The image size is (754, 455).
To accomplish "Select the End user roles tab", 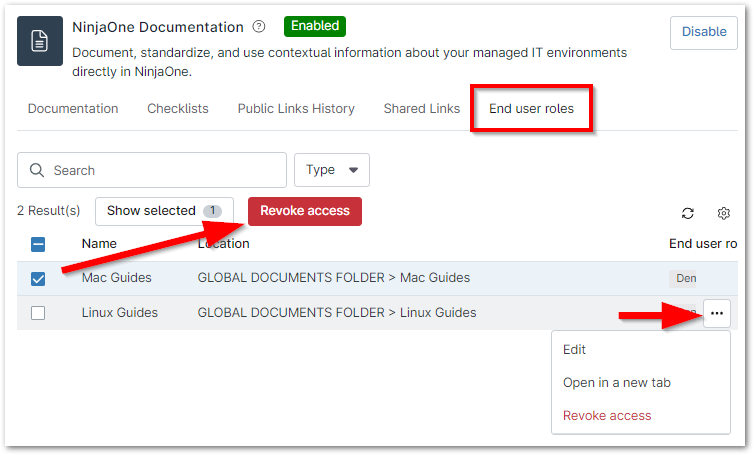I will click(x=531, y=109).
